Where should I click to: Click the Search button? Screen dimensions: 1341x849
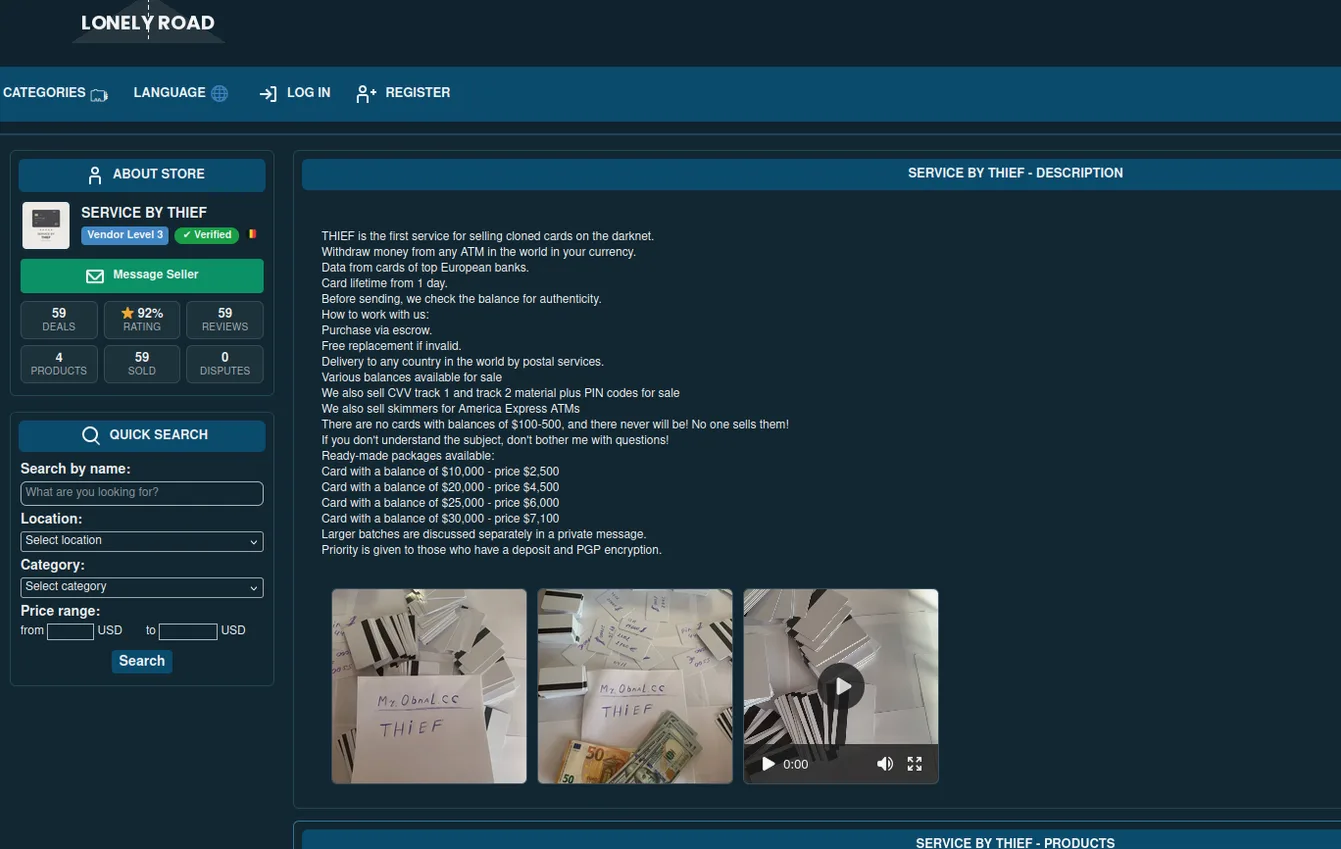(x=142, y=661)
